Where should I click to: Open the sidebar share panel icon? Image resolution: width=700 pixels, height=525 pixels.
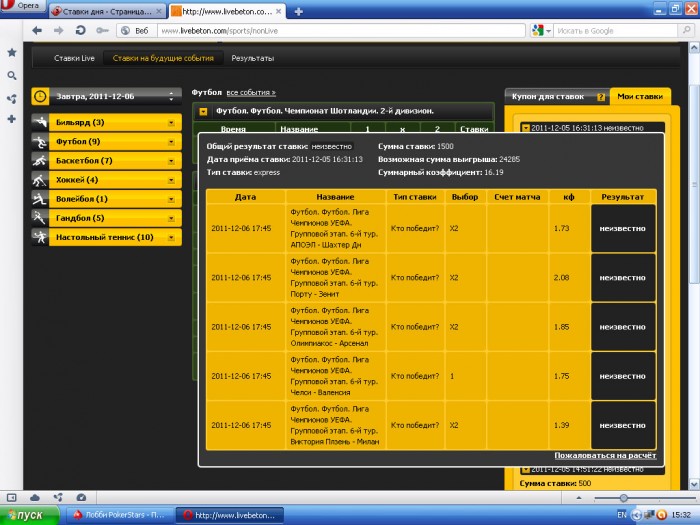coord(12,99)
